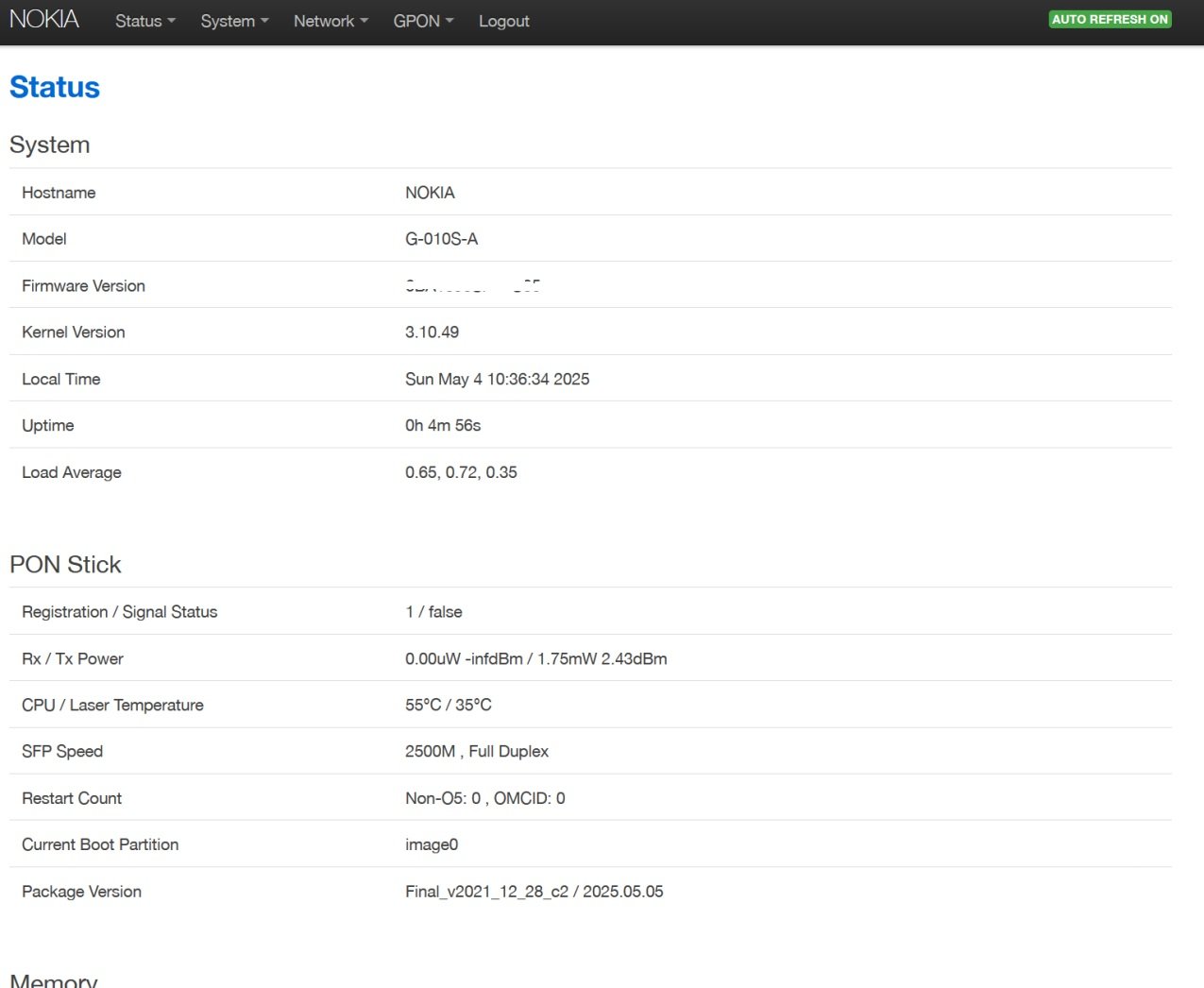
Task: Click the Model label
Action: point(44,239)
